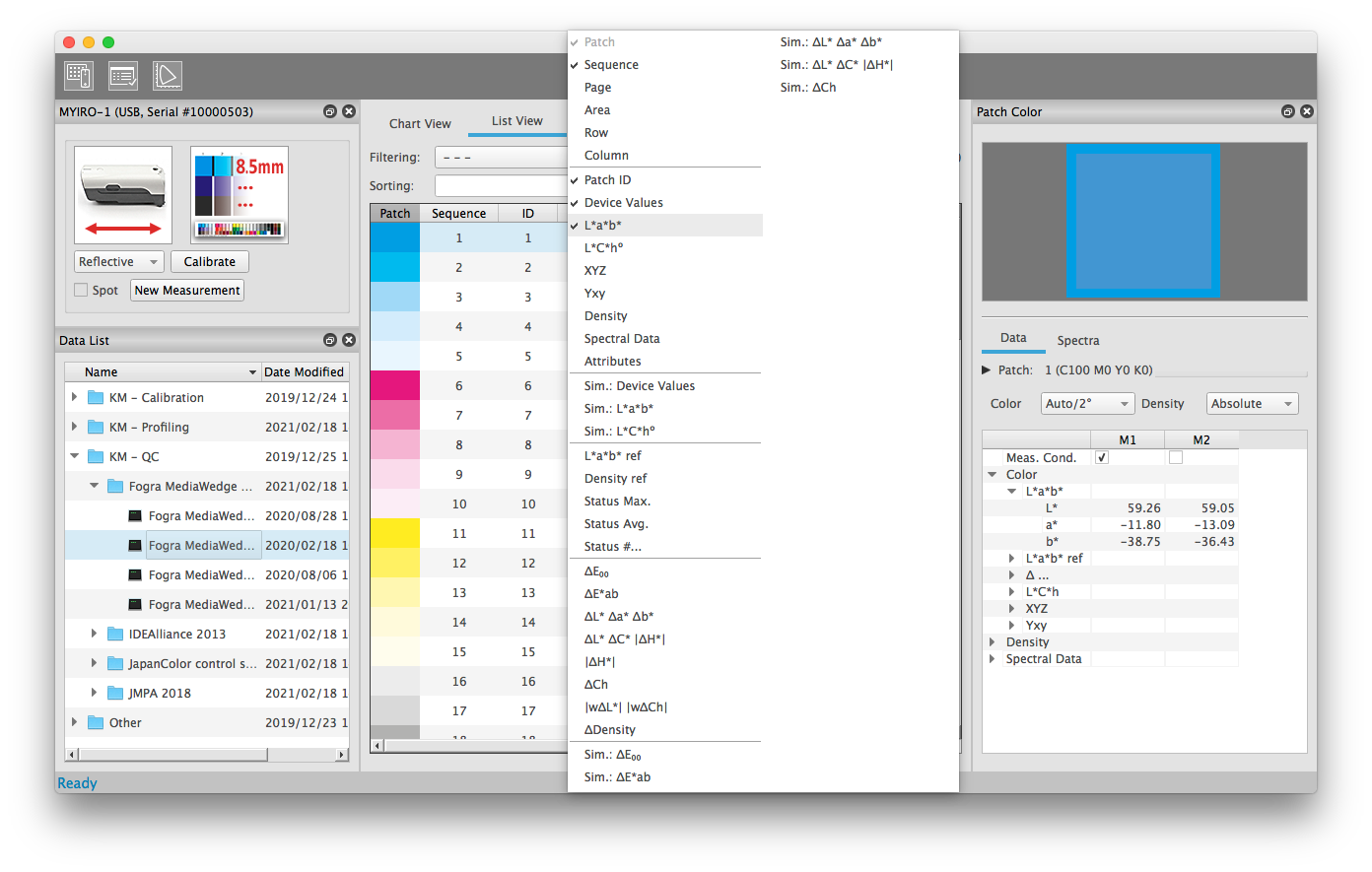Open the Auto/2° color dropdown
The image size is (1372, 872).
point(1088,404)
